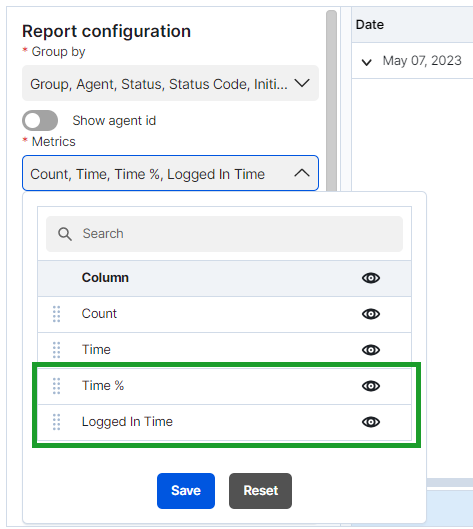Hide the Time metric via eye icon
This screenshot has width=473, height=529.
(371, 350)
